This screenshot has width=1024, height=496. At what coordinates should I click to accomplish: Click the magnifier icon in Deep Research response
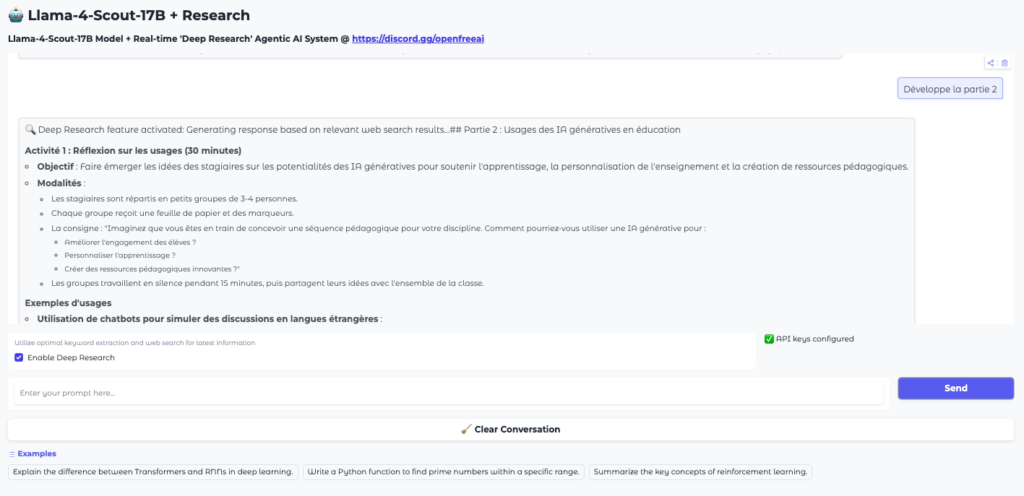click(x=30, y=130)
